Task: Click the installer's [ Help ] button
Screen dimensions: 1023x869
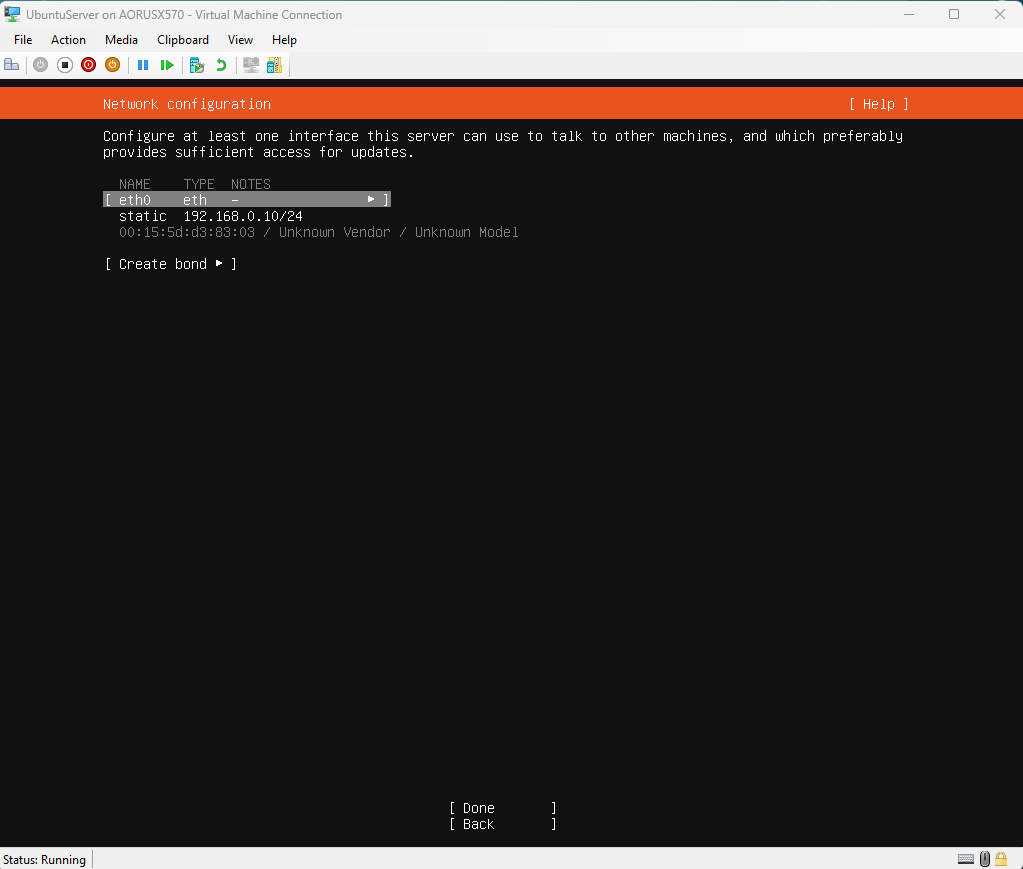Action: (879, 104)
